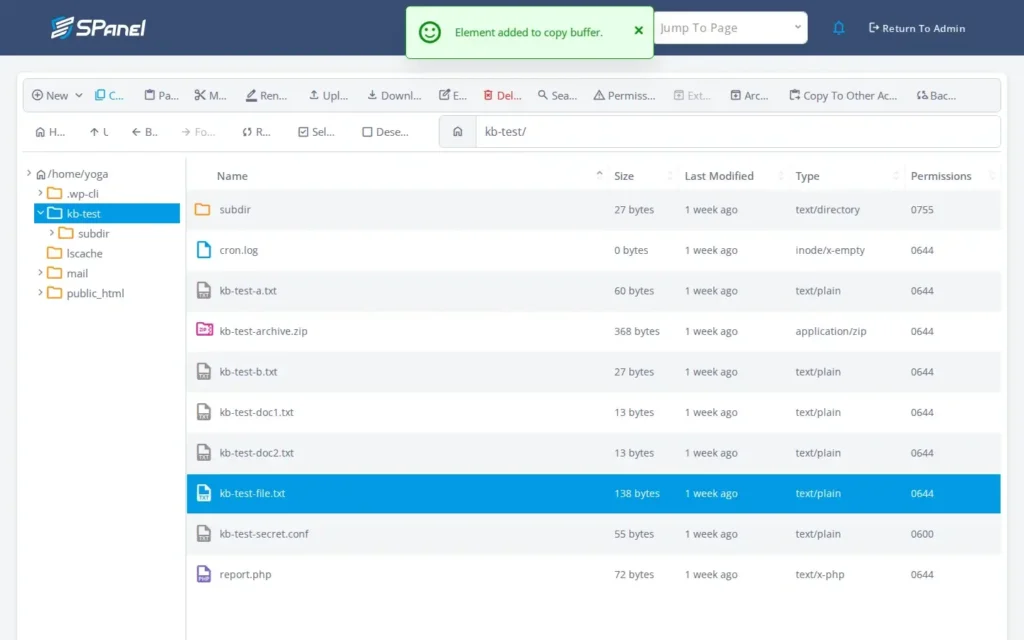Select the kb-test-a.txt file
The image size is (1024, 640).
(593, 291)
